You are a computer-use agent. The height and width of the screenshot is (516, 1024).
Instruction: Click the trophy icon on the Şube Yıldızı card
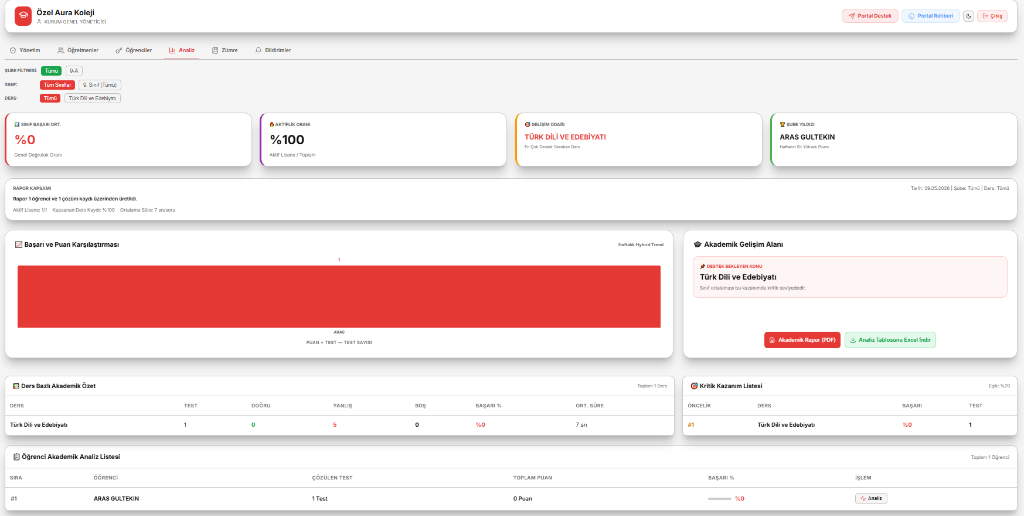782,124
